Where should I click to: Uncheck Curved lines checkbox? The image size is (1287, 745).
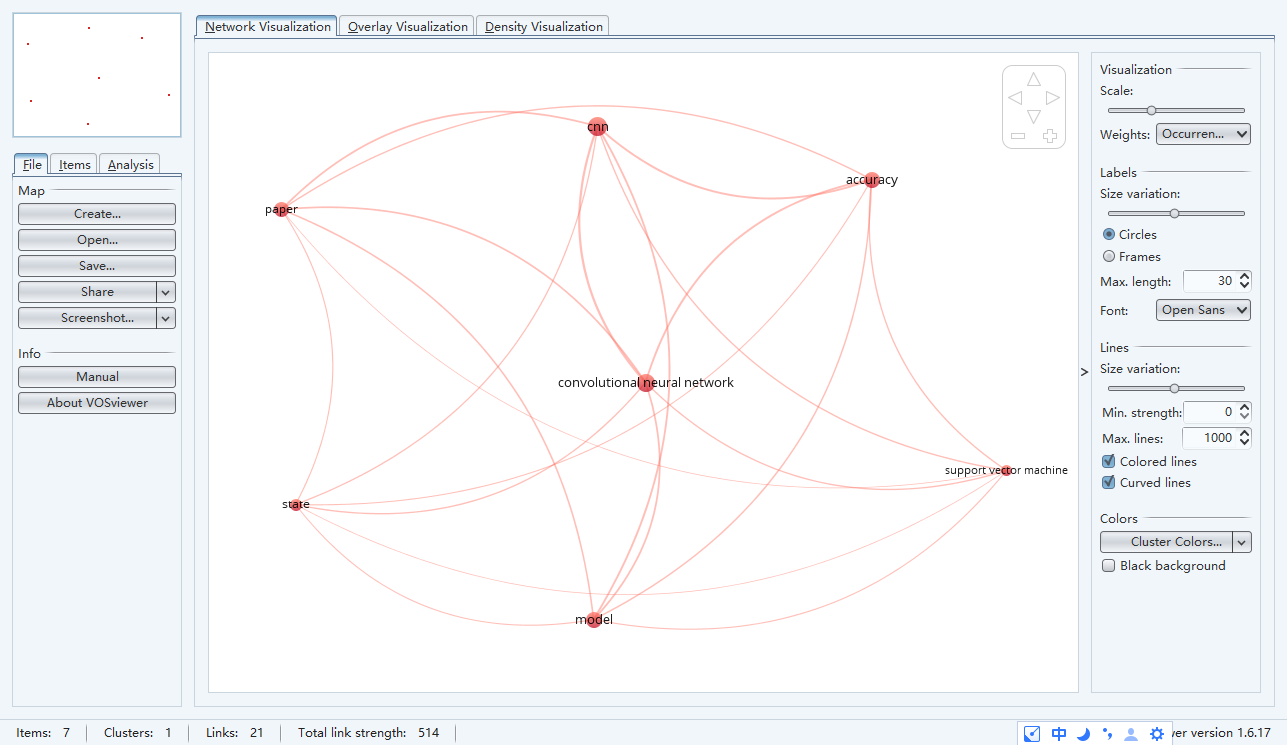click(x=1108, y=482)
